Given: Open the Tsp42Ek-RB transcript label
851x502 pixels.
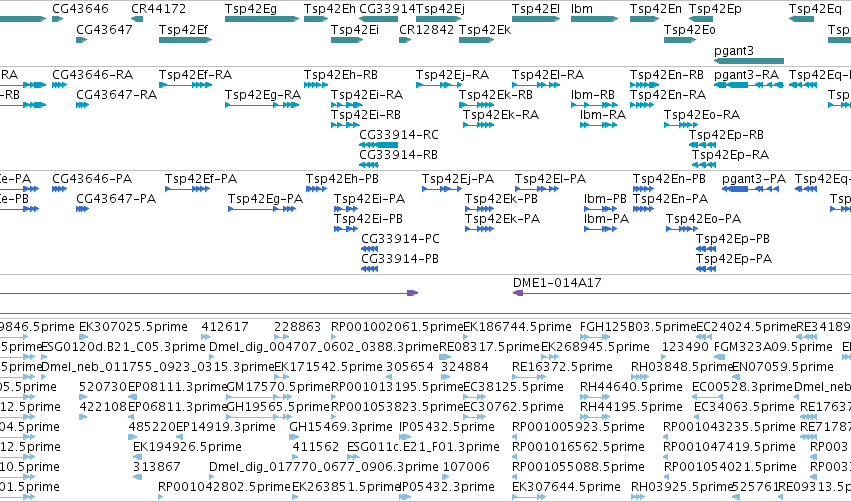Looking at the screenshot, I should [x=496, y=95].
